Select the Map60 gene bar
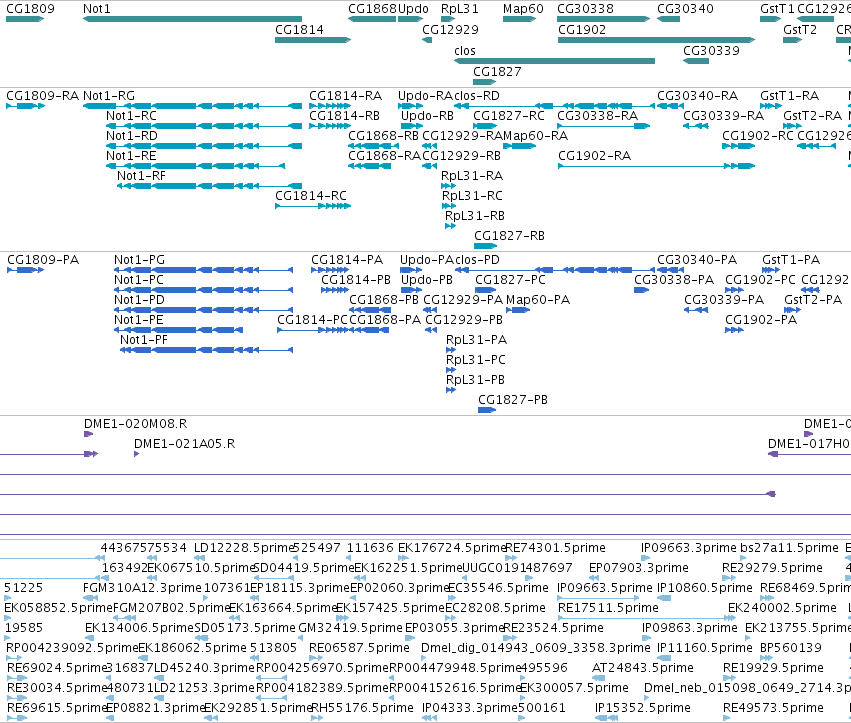Viewport: 851px width, 723px height. tap(519, 19)
